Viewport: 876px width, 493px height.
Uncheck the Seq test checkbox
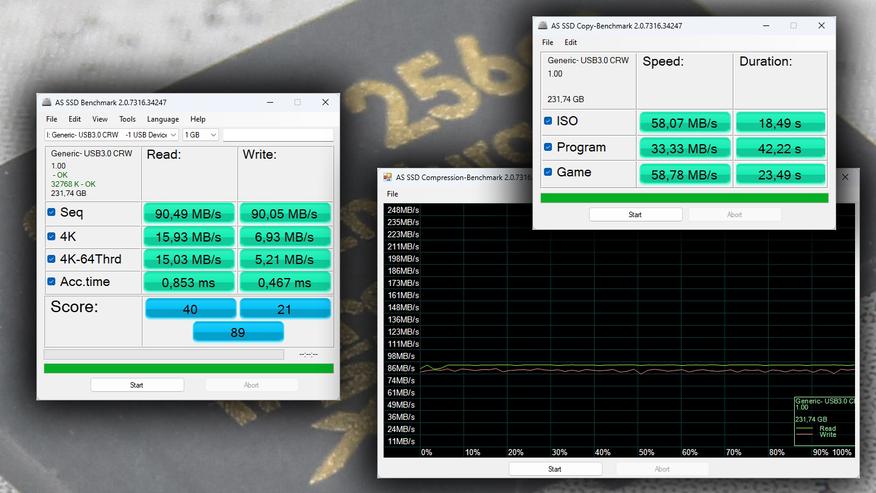tap(52, 212)
